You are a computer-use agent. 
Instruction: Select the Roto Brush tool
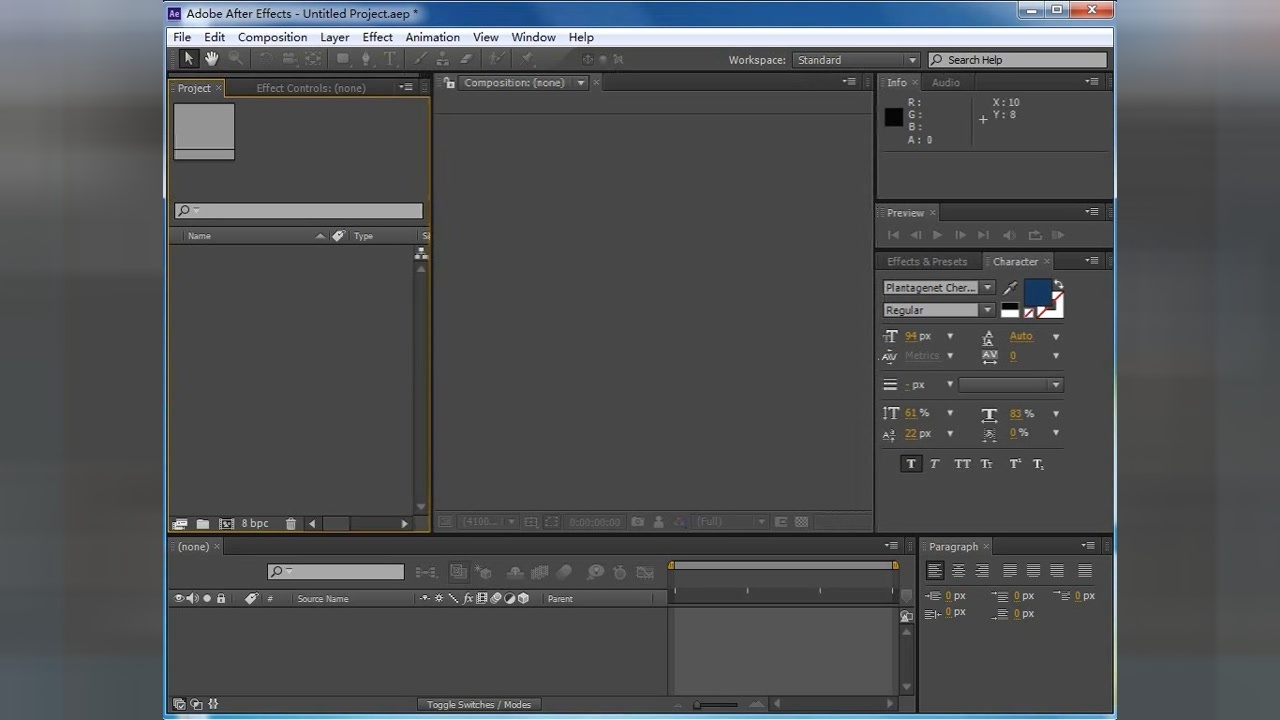tap(497, 59)
